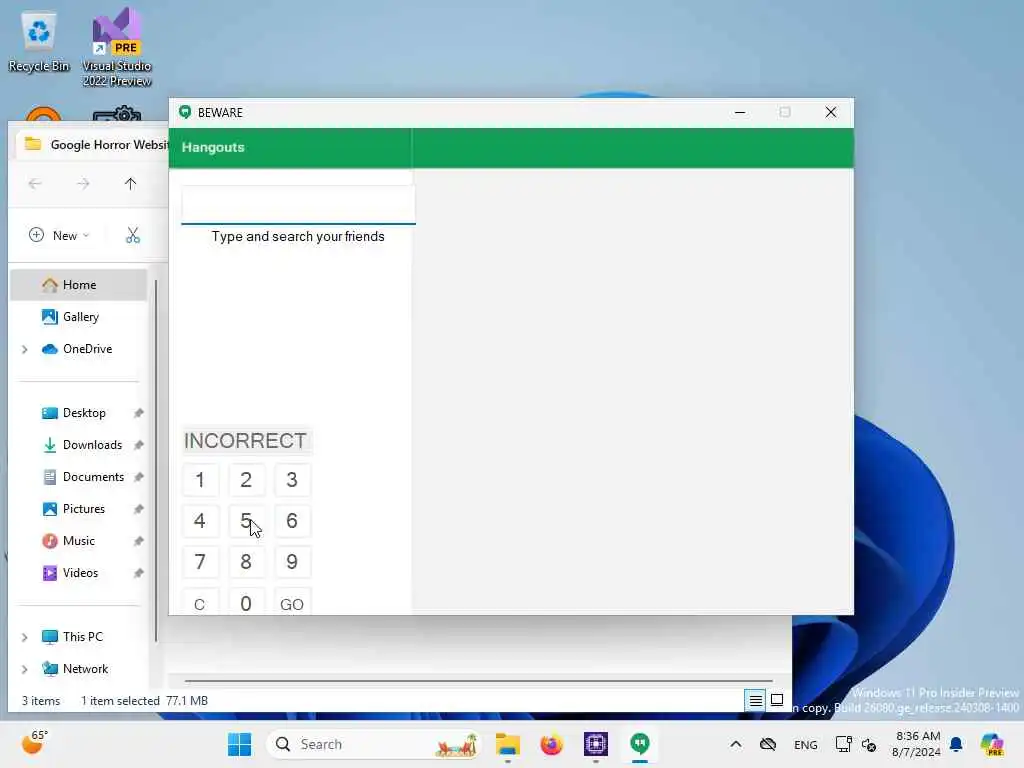Screen dimensions: 1024x768
Task: Submit the code with GO button
Action: click(292, 601)
